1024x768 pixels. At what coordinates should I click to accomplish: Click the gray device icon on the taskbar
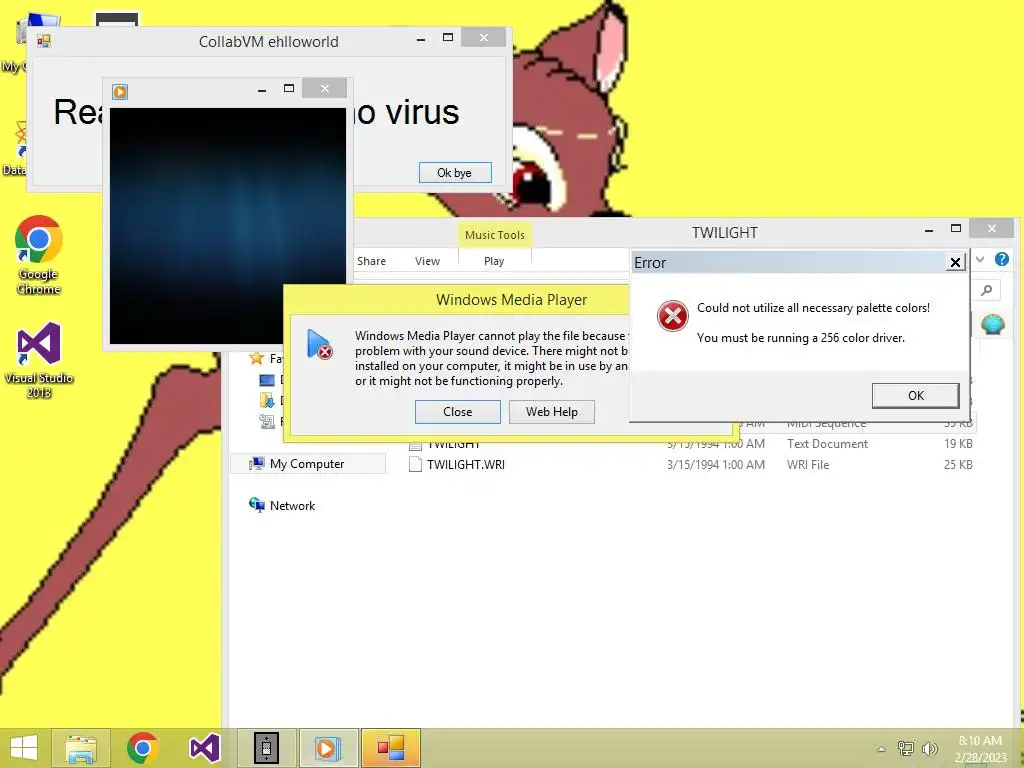266,748
